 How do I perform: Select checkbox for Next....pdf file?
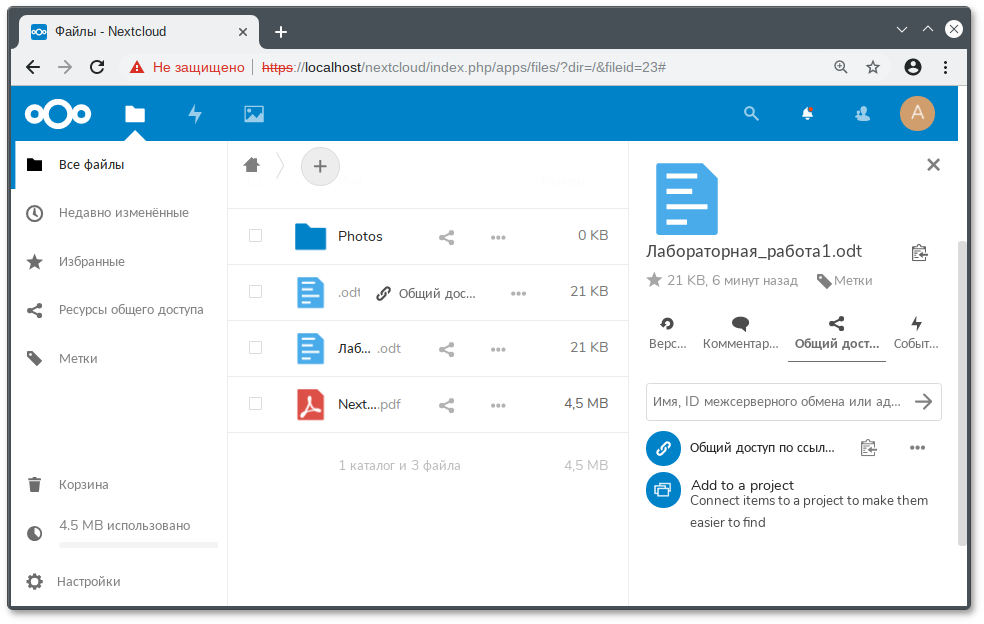(x=255, y=403)
